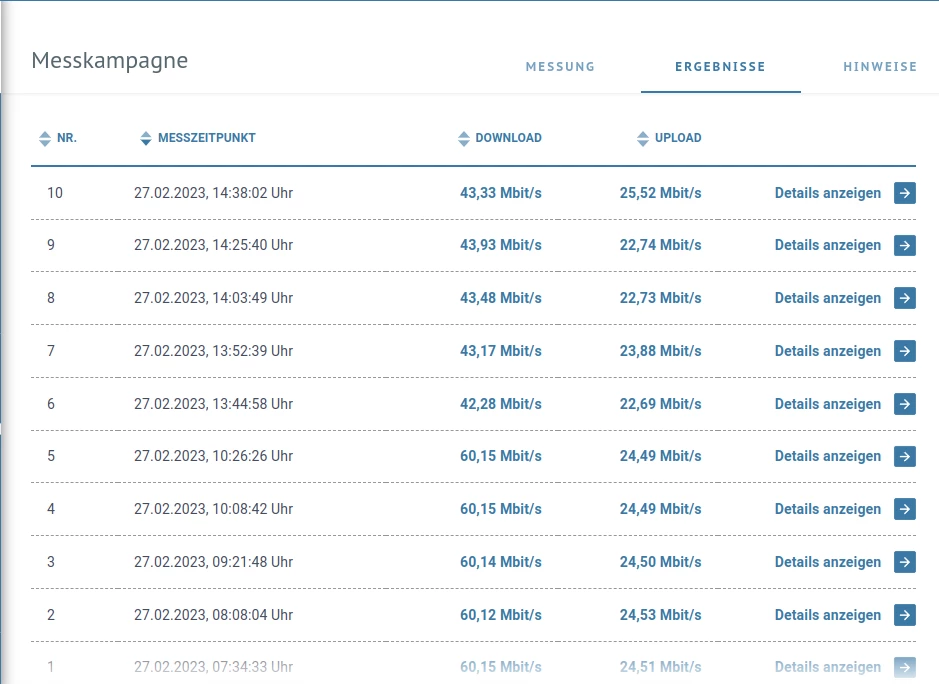This screenshot has height=684, width=939.
Task: Select timestamp 27.02.2023, 14:38:02 Uhr
Action: point(213,193)
